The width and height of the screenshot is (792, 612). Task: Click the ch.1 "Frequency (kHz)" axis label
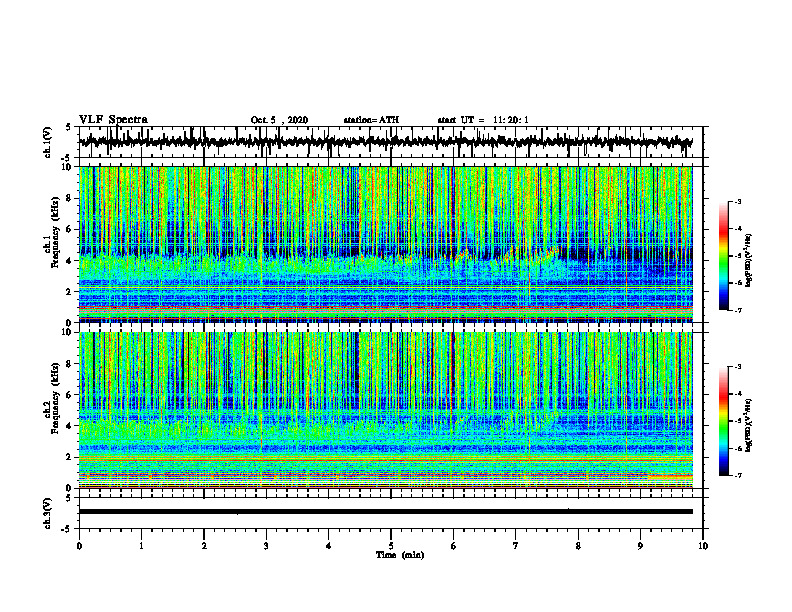[56, 232]
